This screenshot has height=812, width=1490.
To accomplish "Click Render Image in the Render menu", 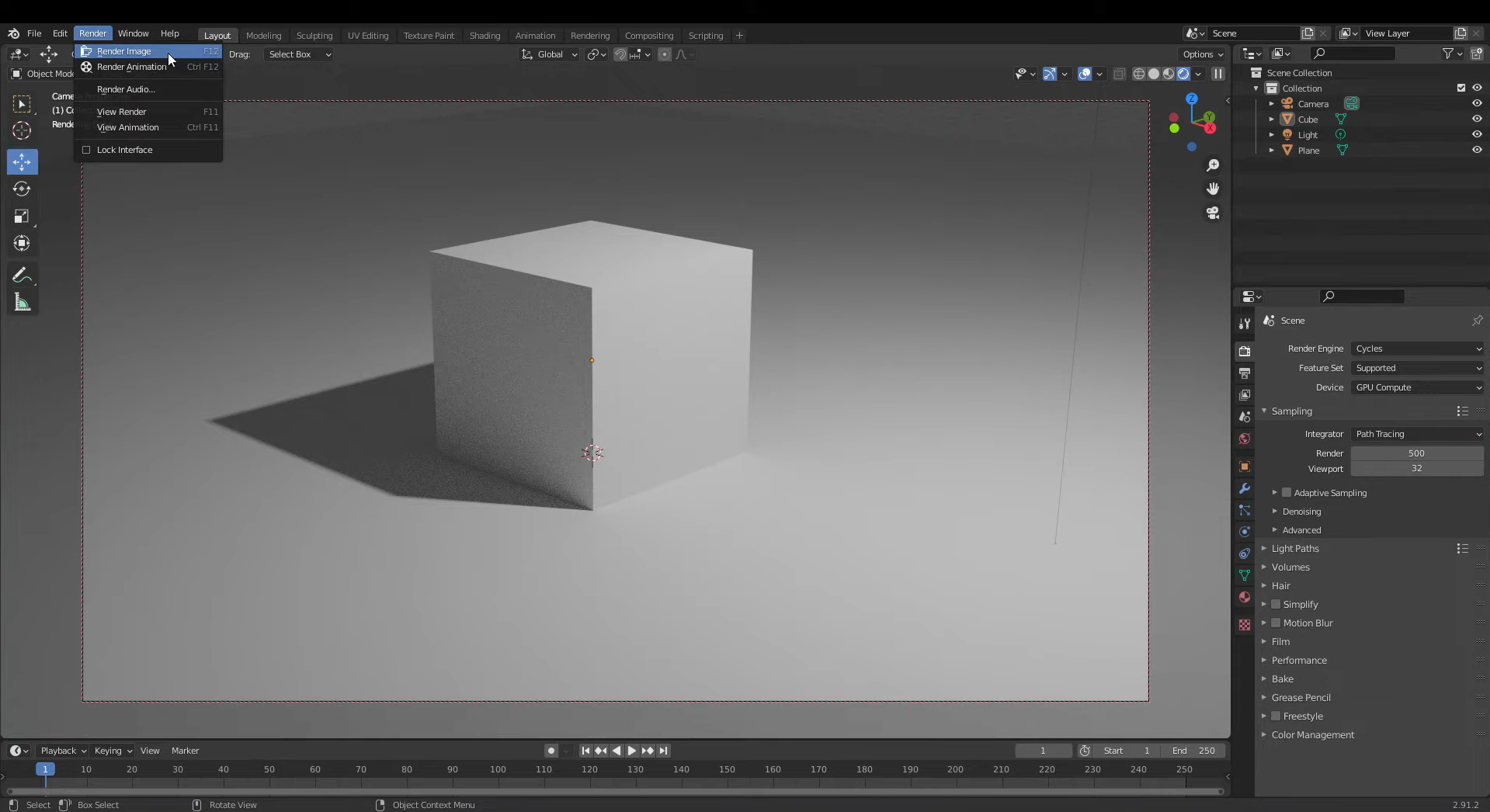I will (x=148, y=51).
